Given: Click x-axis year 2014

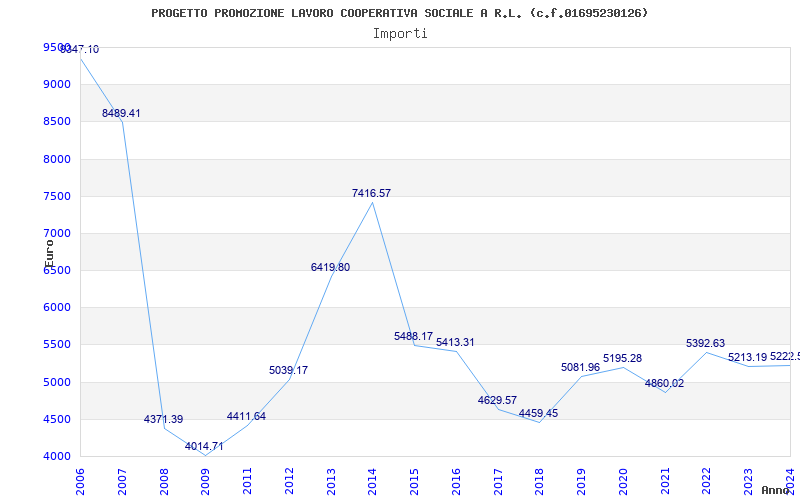Looking at the screenshot, I should pos(372,482).
